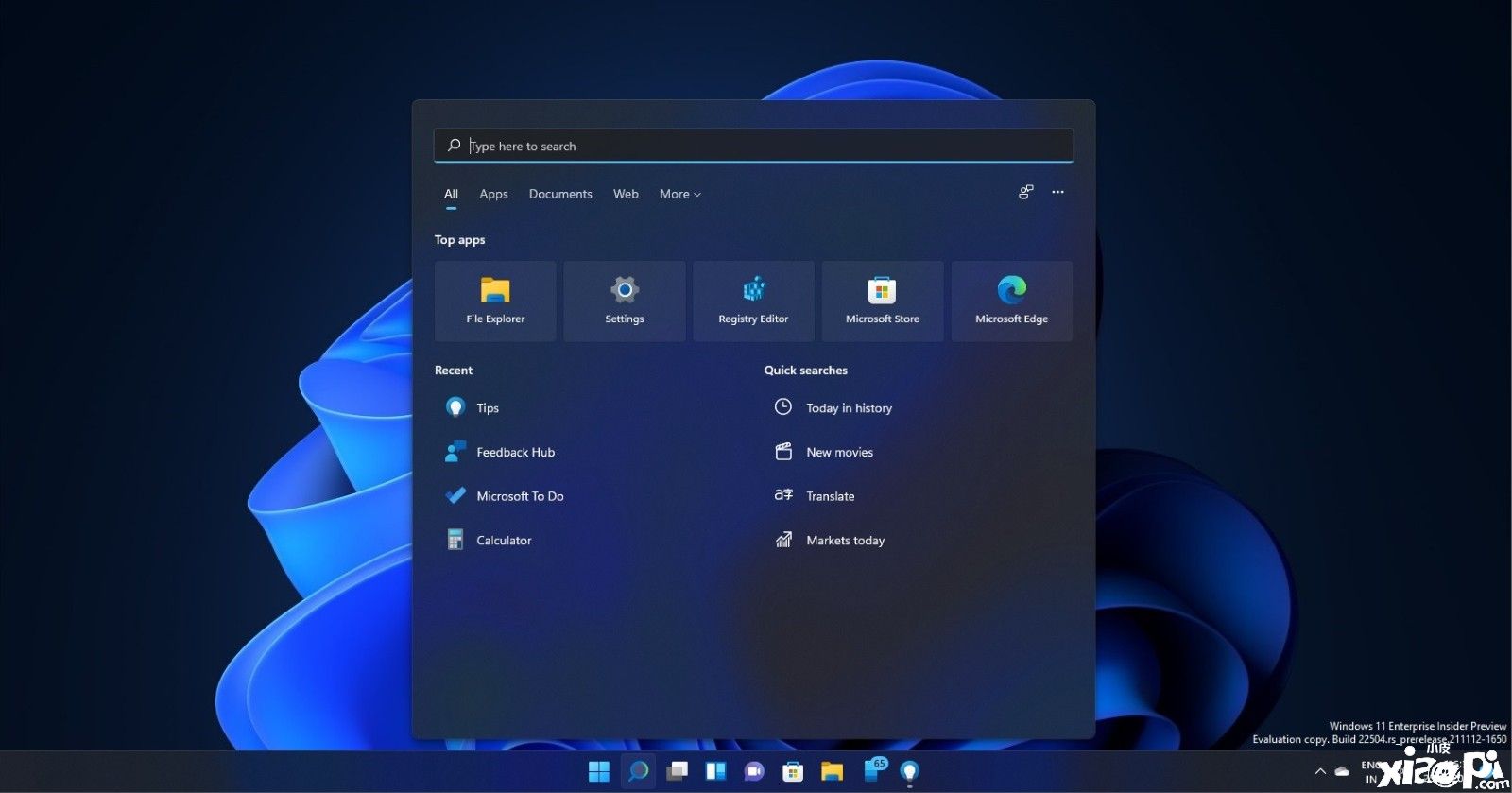The image size is (1512, 793).
Task: Expand the More filter dropdown
Action: click(680, 194)
